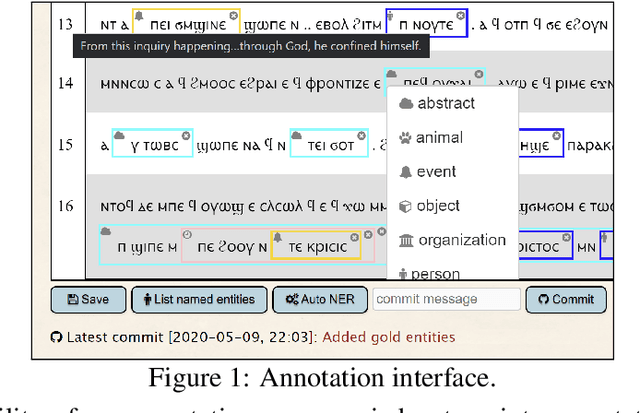Click the GitHub icon beside Latest commit

(56, 338)
